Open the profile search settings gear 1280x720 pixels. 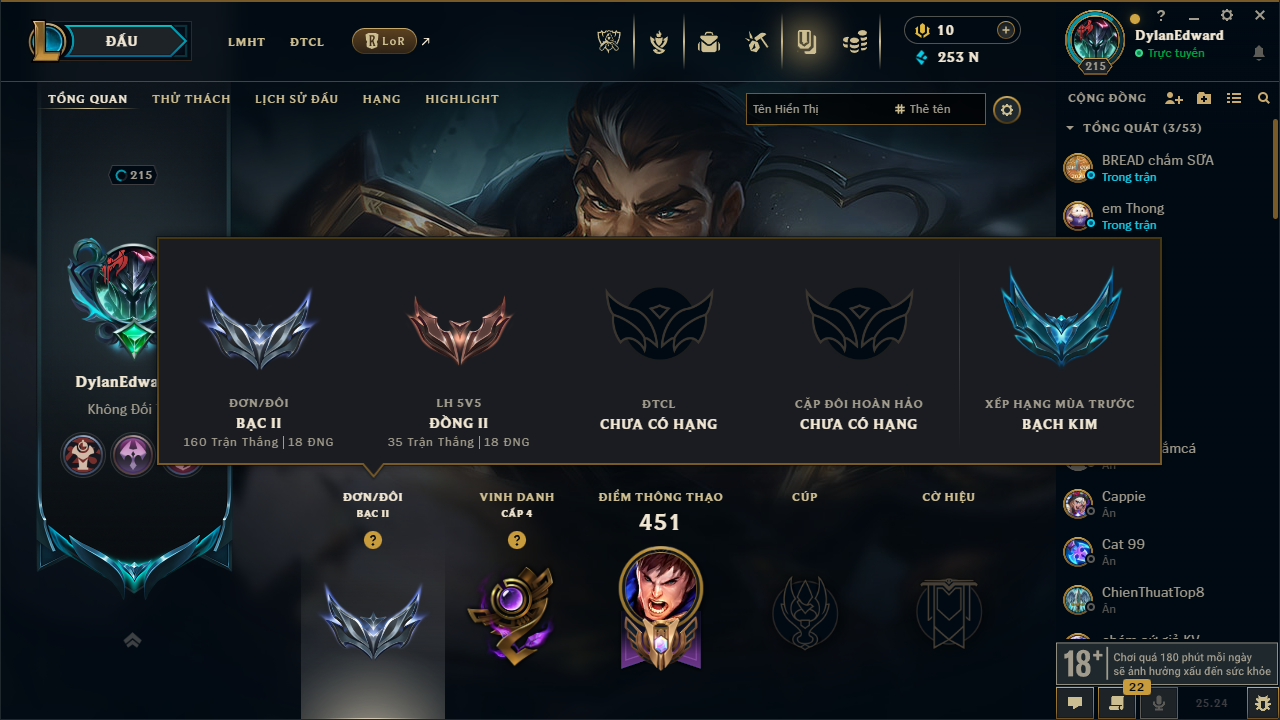click(x=1007, y=109)
